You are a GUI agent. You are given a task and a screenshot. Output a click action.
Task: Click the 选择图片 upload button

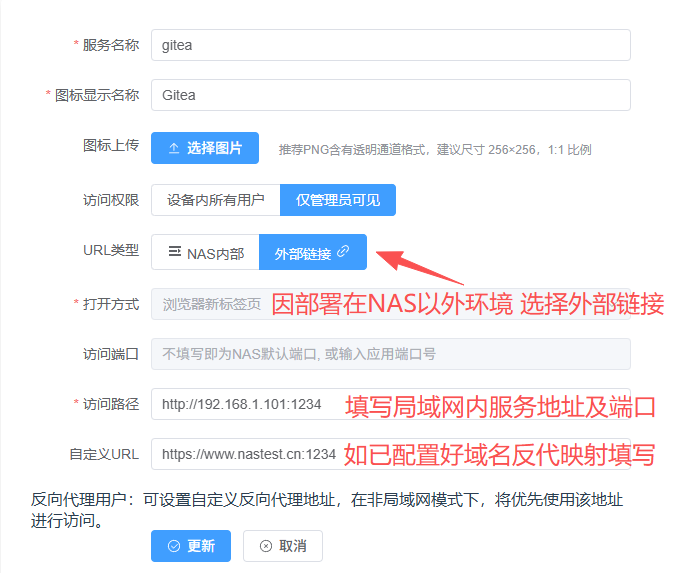coord(205,148)
